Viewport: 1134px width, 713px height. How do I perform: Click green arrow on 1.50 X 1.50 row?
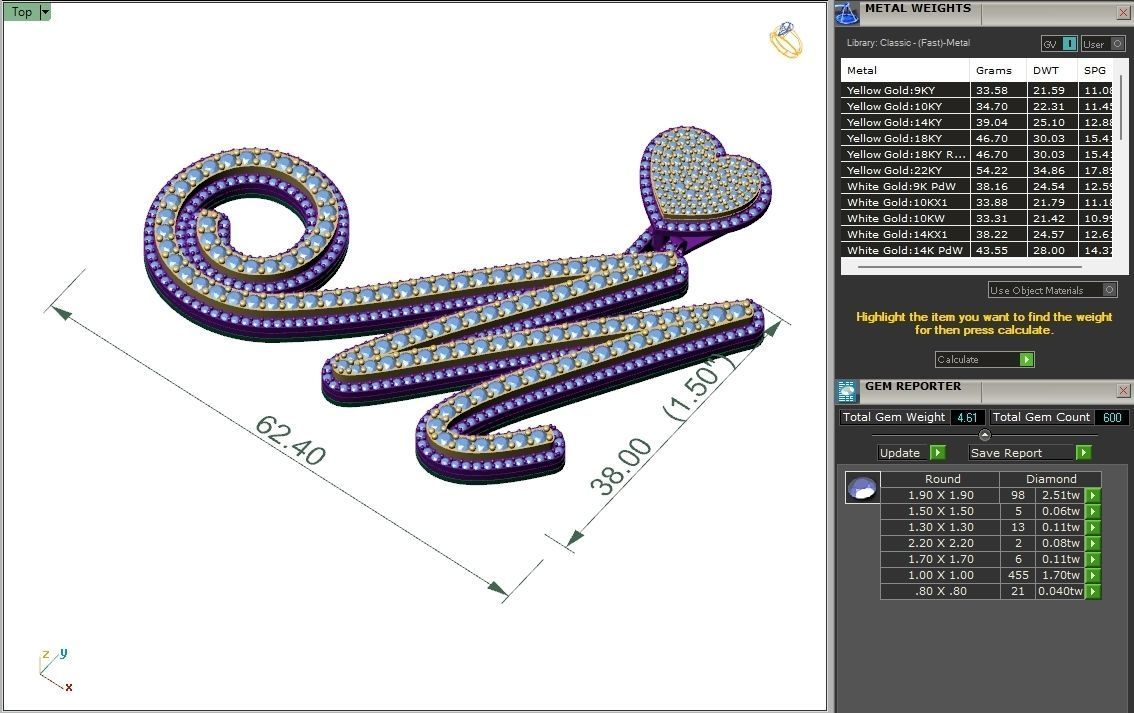[1093, 511]
